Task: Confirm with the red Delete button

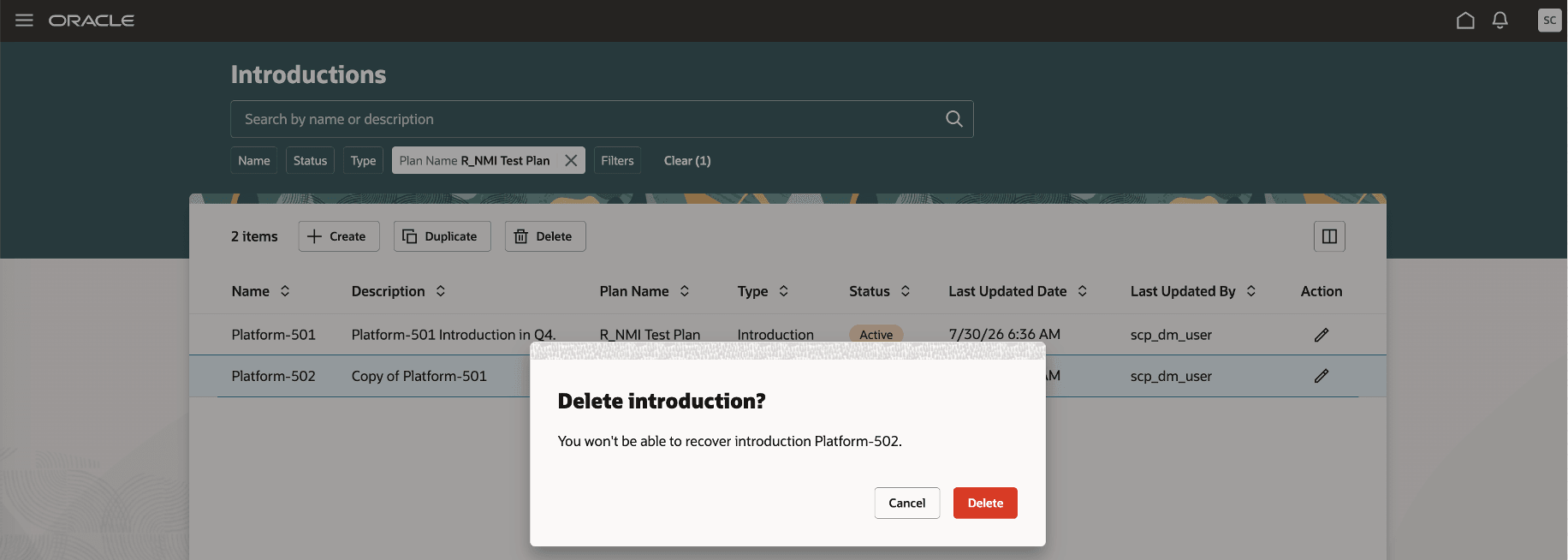Action: click(x=985, y=503)
